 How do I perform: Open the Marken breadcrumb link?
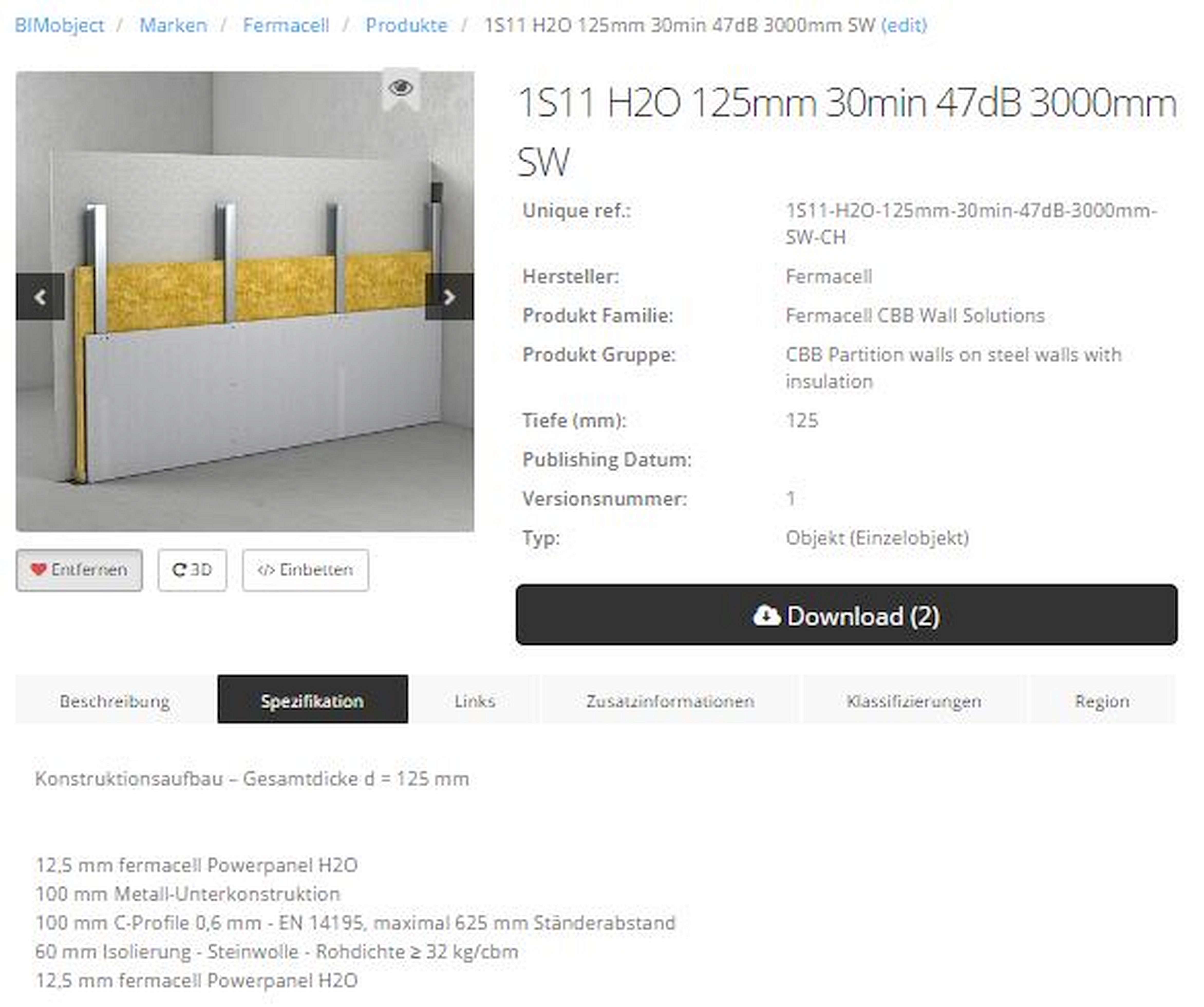173,25
